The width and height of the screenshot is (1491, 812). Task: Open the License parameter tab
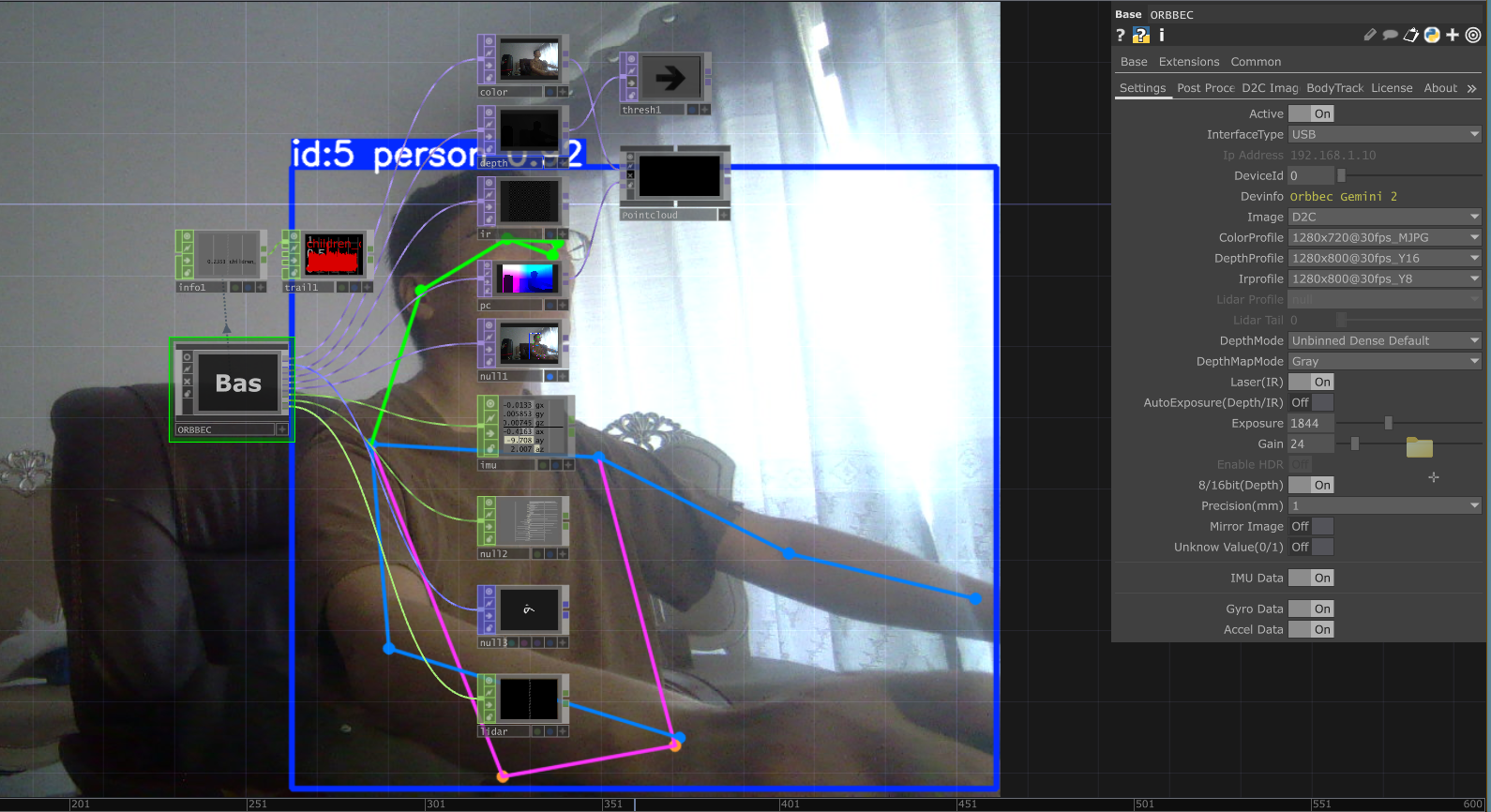[1392, 88]
